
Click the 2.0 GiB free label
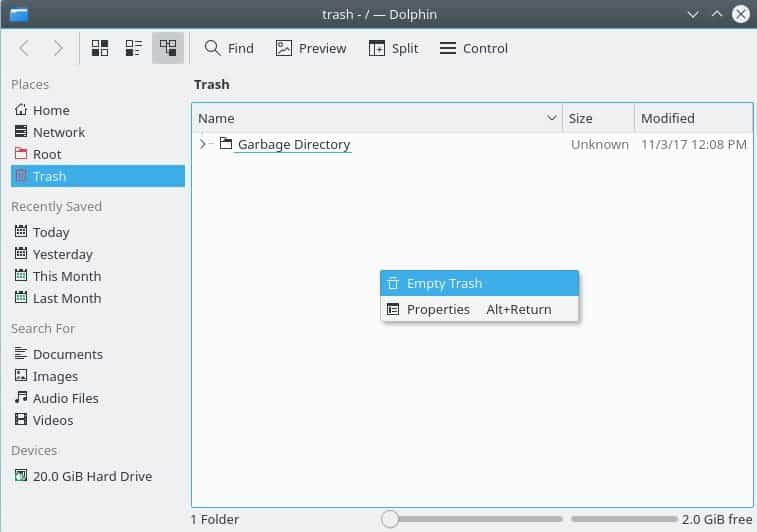[717, 519]
